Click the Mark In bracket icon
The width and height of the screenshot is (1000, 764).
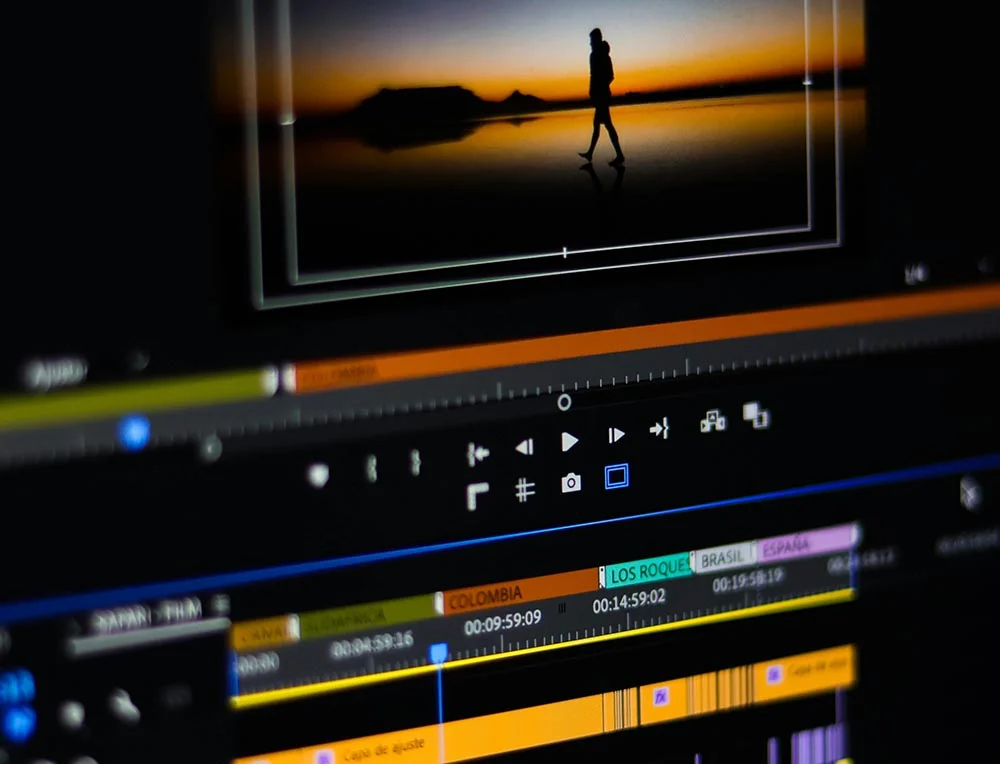[x=371, y=468]
